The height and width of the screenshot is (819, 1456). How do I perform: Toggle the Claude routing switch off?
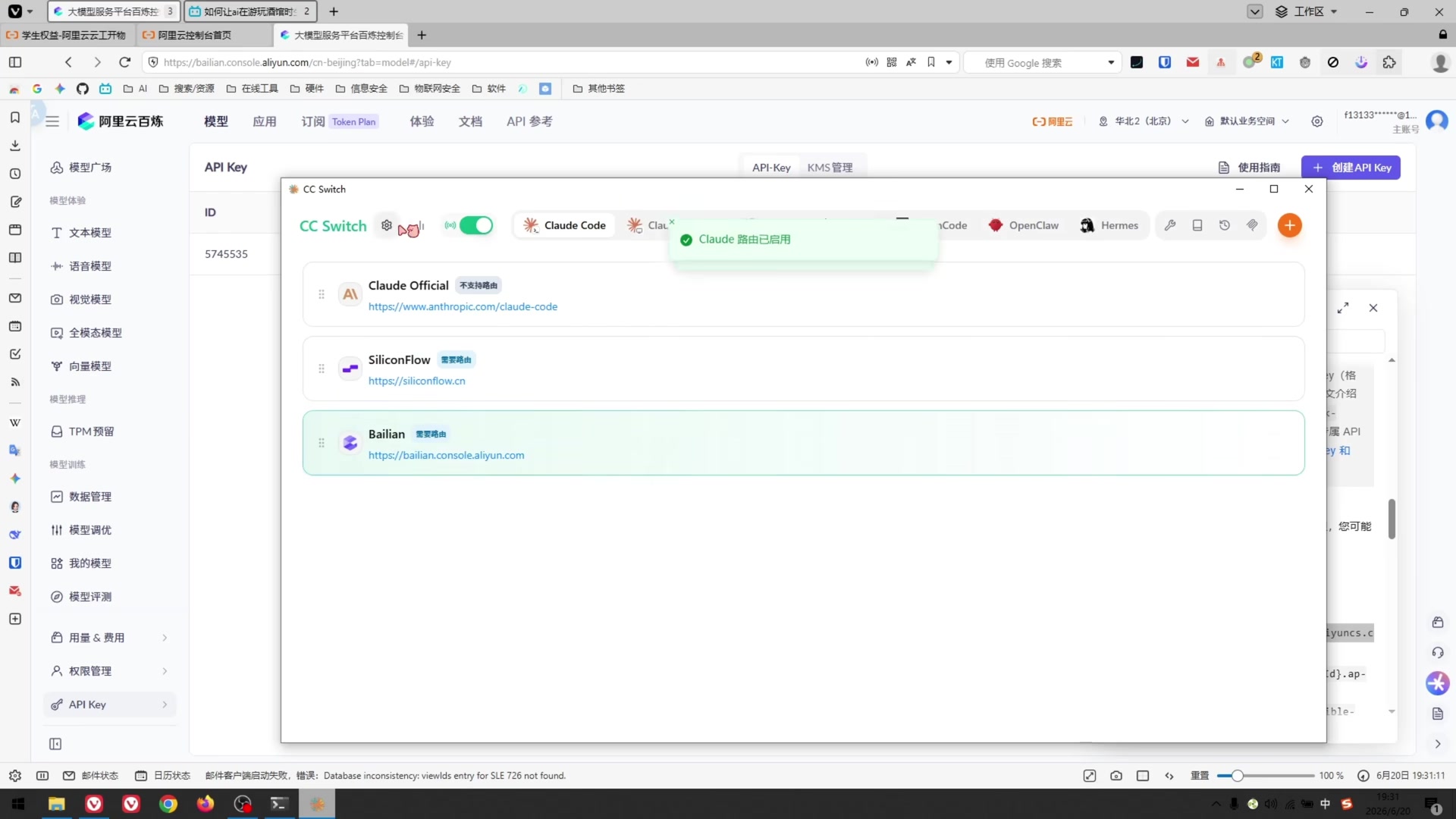[476, 225]
